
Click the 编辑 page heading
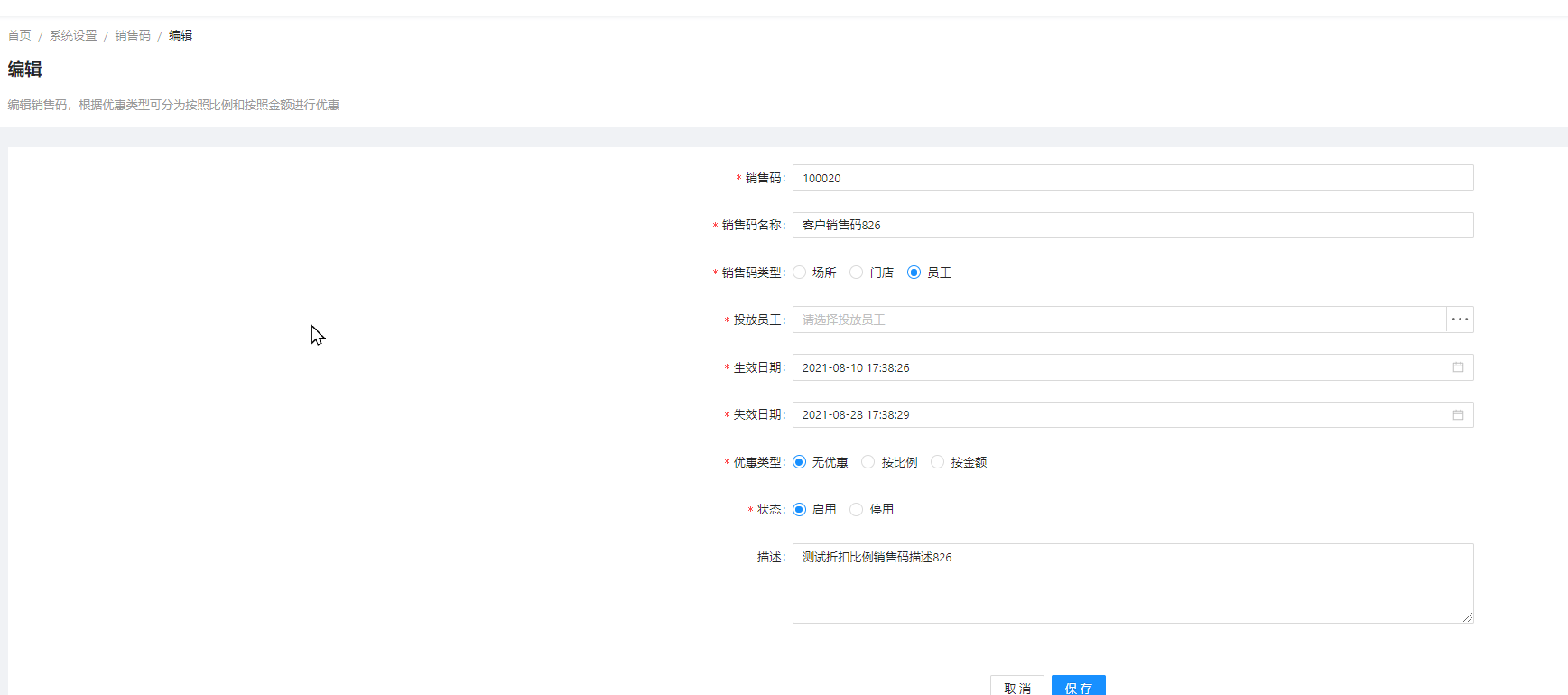pyautogui.click(x=25, y=69)
